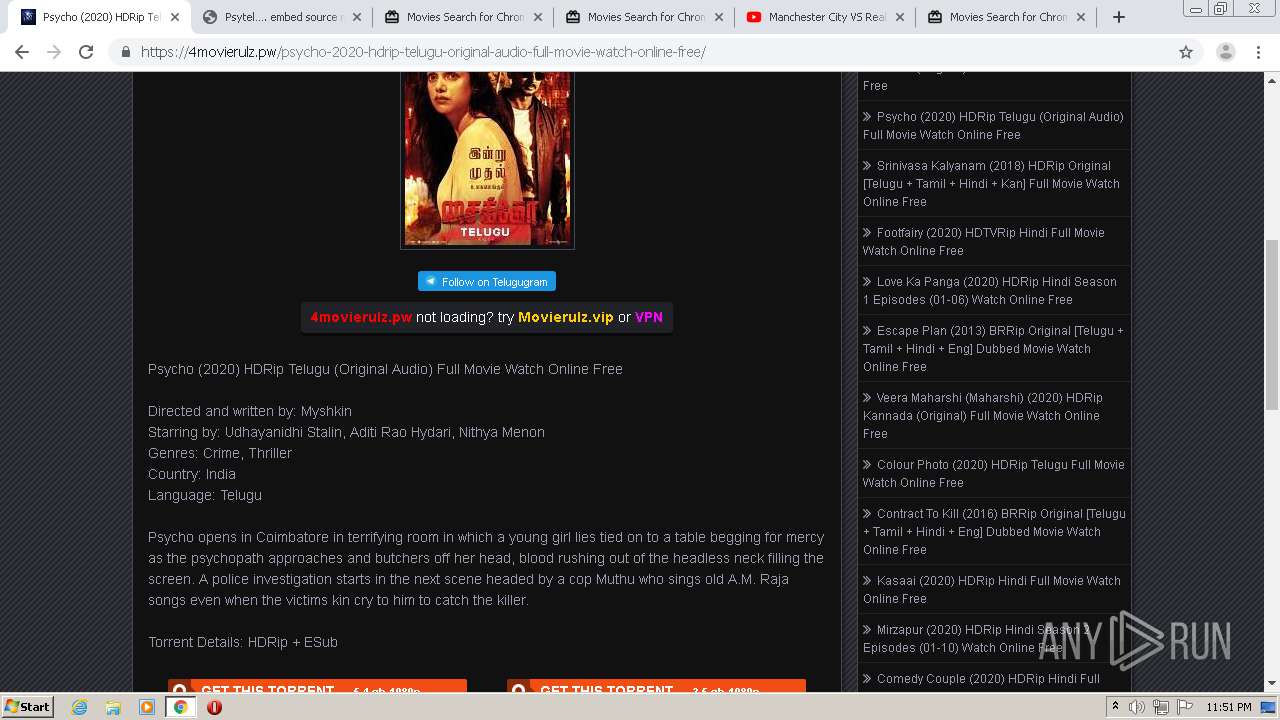Image resolution: width=1280 pixels, height=720 pixels.
Task: Click 'Directed and written by: Myshkin' text
Action: tap(250, 411)
